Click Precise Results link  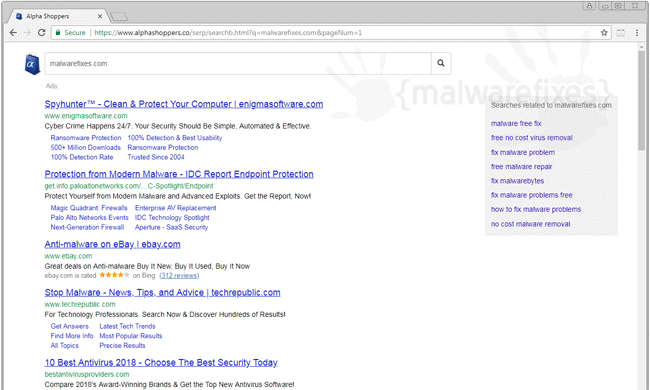pyautogui.click(x=122, y=345)
